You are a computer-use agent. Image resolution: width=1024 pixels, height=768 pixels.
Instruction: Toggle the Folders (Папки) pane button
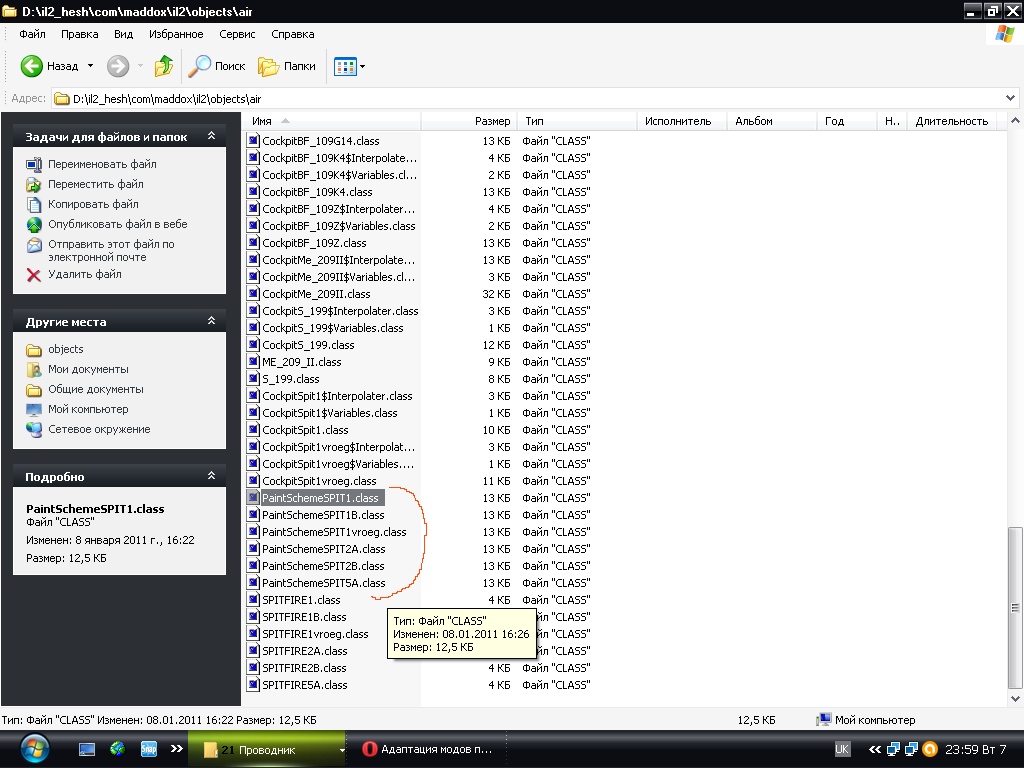click(x=287, y=66)
